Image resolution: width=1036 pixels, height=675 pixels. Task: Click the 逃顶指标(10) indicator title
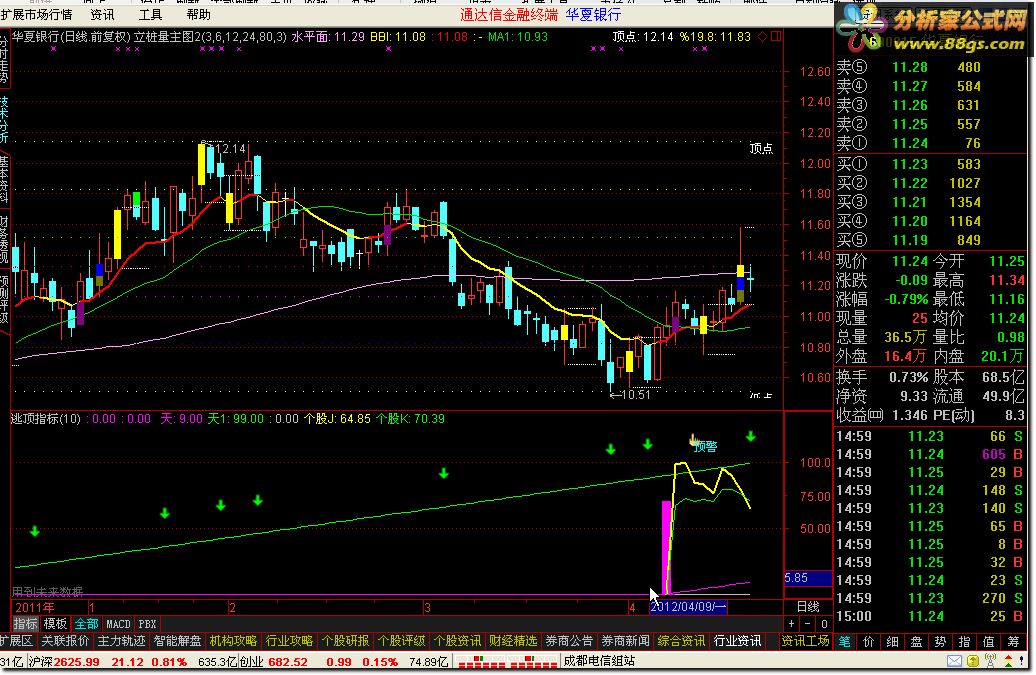(x=46, y=419)
